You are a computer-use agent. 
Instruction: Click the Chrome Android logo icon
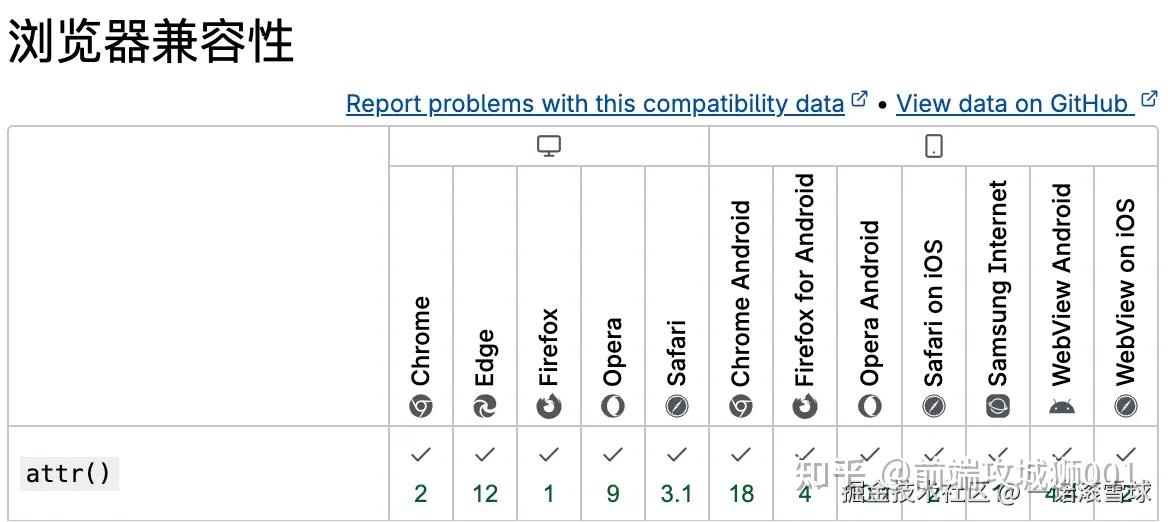pos(741,406)
